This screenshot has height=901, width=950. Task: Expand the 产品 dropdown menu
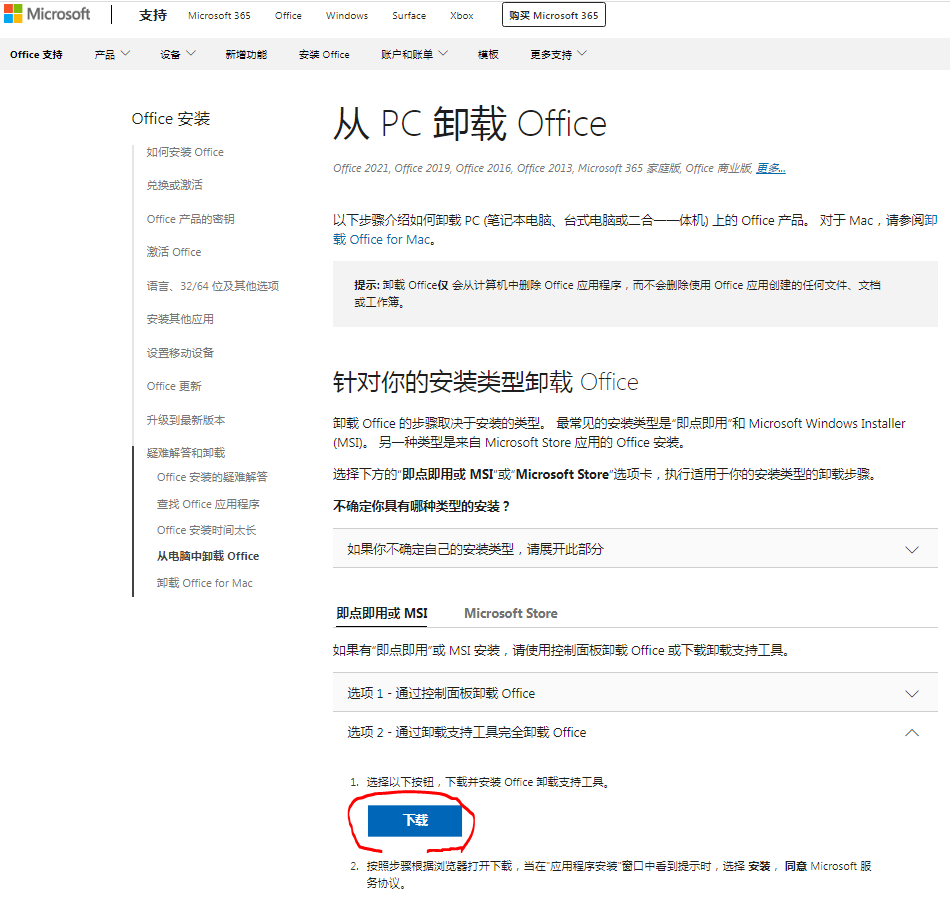point(112,55)
